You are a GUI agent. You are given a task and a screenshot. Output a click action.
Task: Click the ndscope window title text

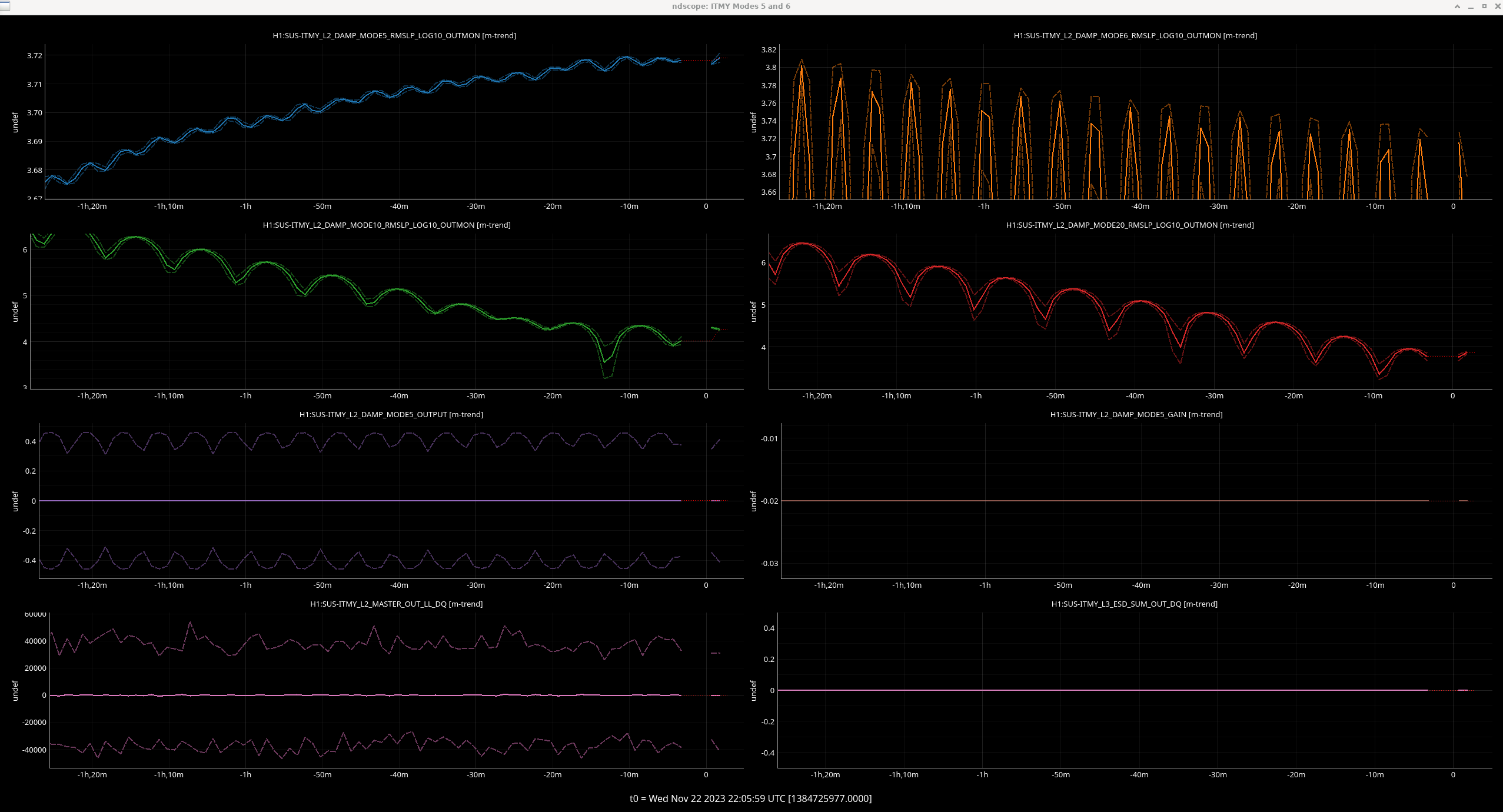[730, 6]
